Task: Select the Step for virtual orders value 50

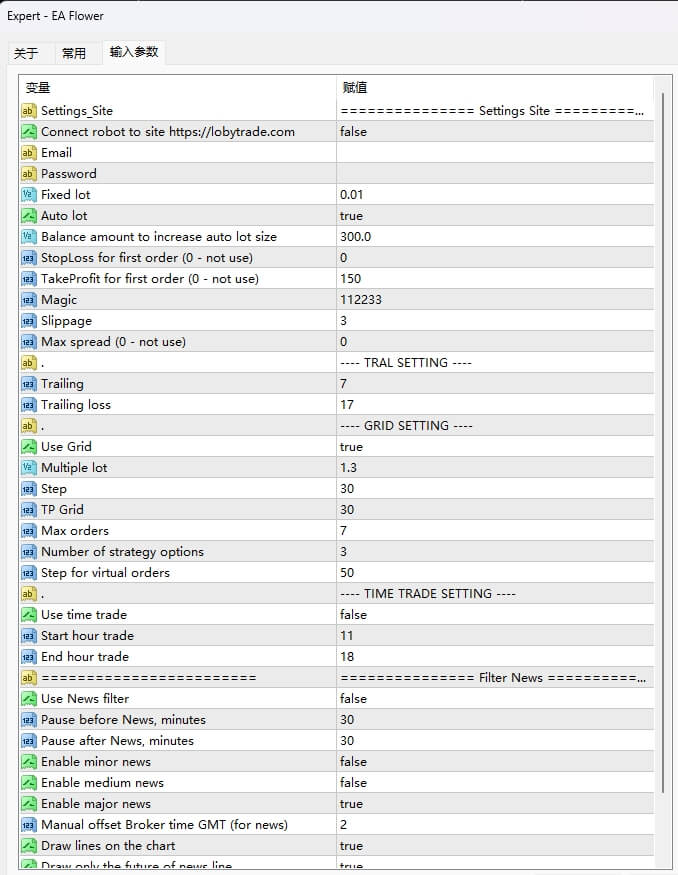Action: pos(347,573)
